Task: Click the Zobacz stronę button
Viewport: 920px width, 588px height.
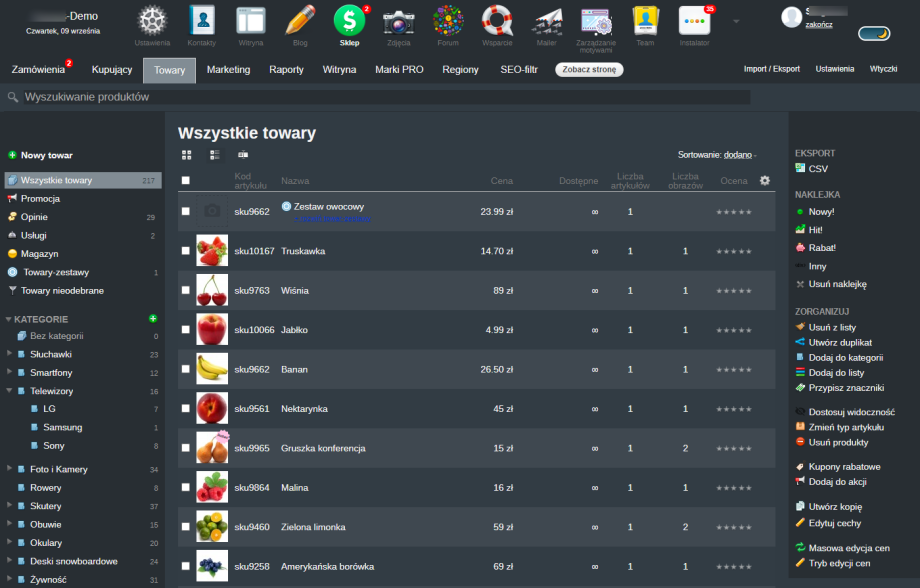Action: coord(589,69)
